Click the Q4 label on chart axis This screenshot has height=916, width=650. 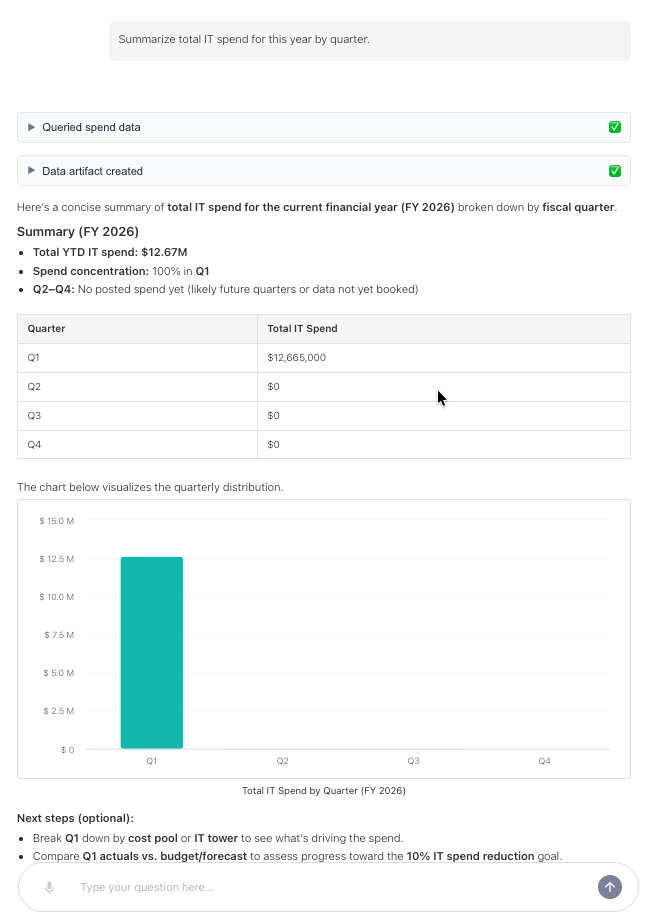coord(544,761)
